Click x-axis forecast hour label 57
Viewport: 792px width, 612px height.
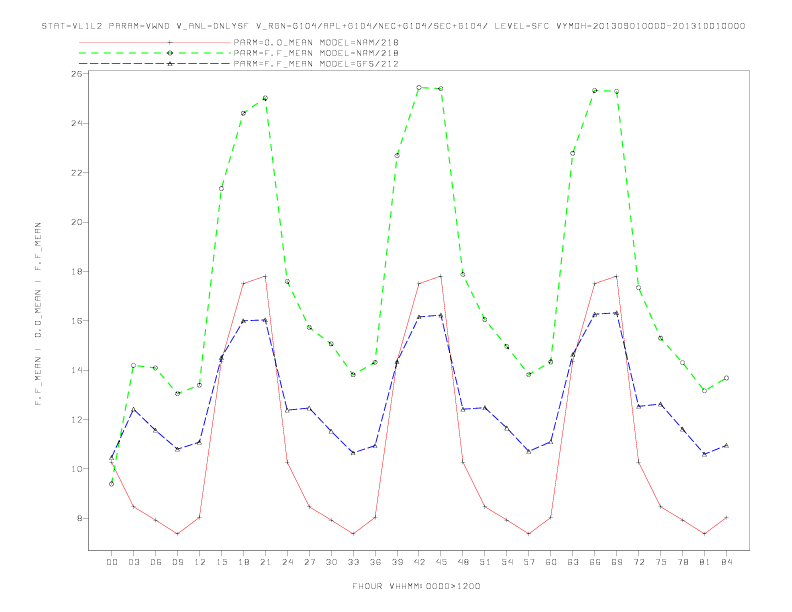(x=529, y=562)
